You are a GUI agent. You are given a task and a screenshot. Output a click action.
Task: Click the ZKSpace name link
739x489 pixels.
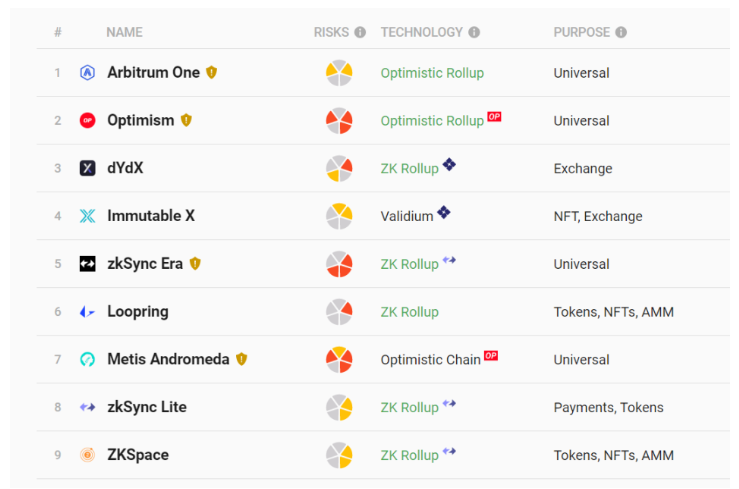coord(138,455)
